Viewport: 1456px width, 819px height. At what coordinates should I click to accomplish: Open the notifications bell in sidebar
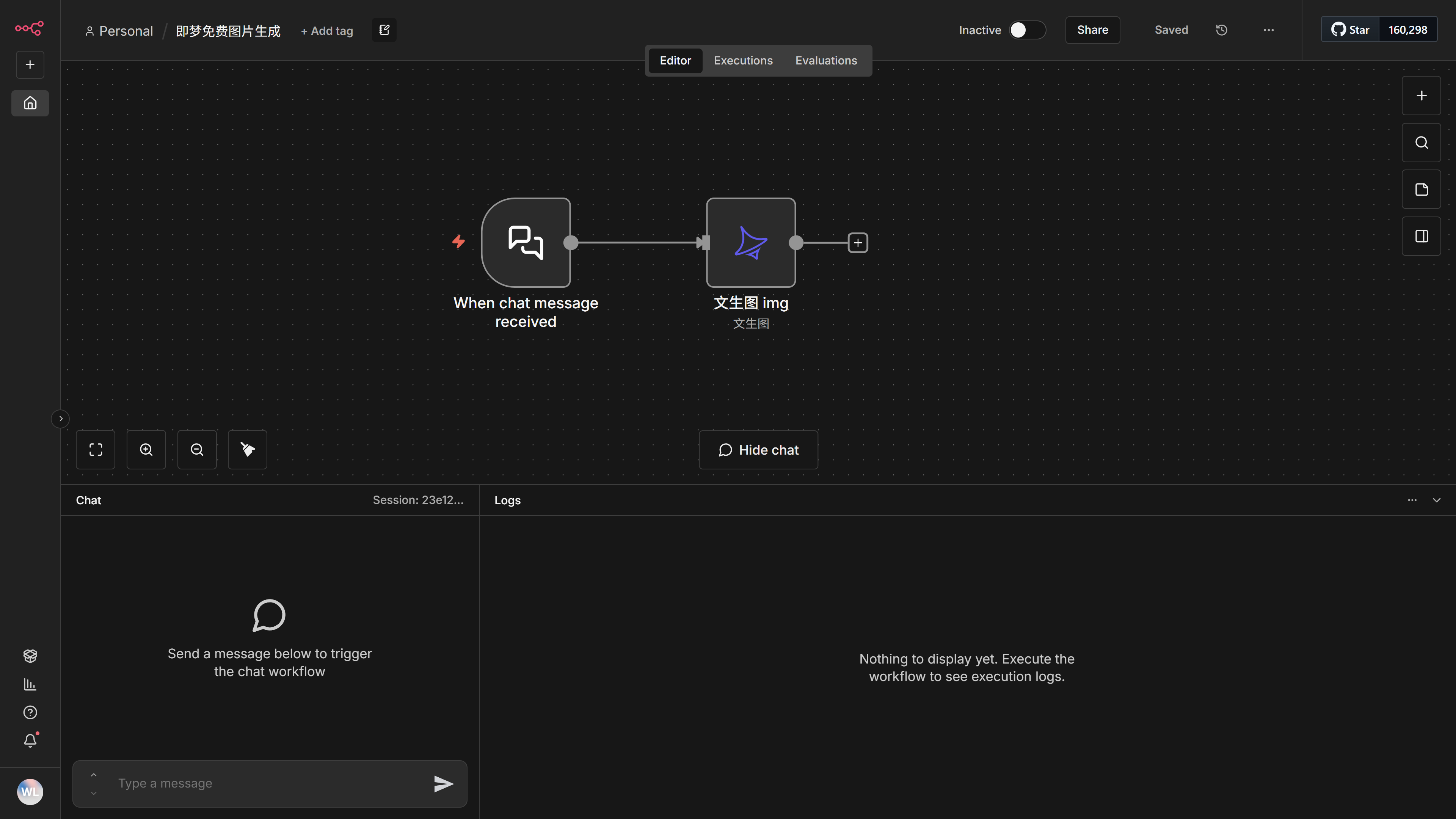30,741
